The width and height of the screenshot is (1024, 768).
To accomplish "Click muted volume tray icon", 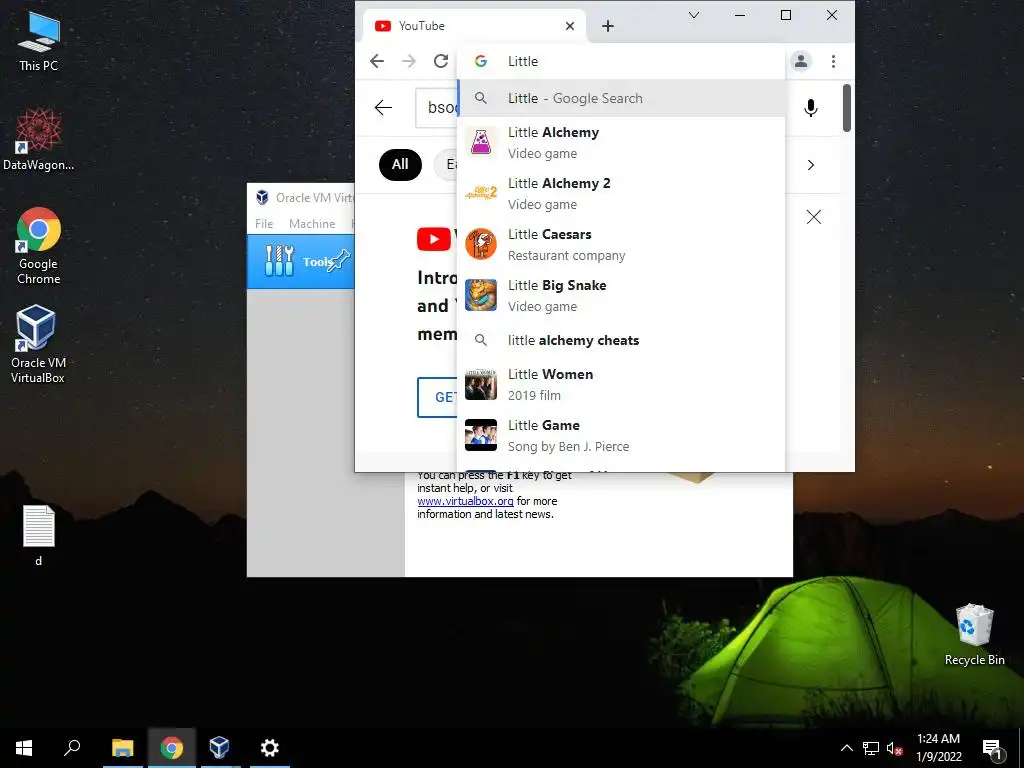I will [895, 748].
